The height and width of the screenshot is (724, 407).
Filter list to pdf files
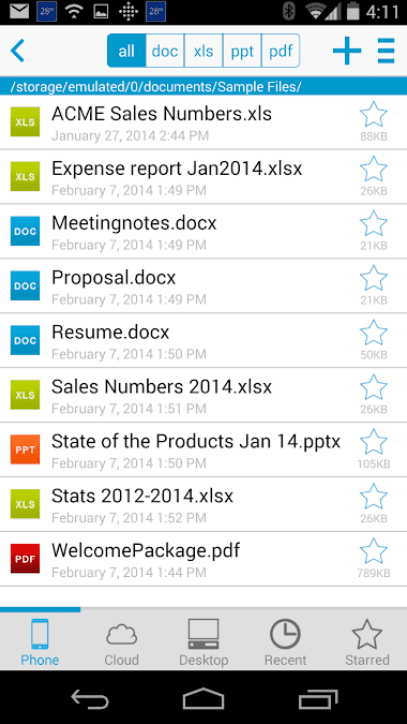pos(281,50)
